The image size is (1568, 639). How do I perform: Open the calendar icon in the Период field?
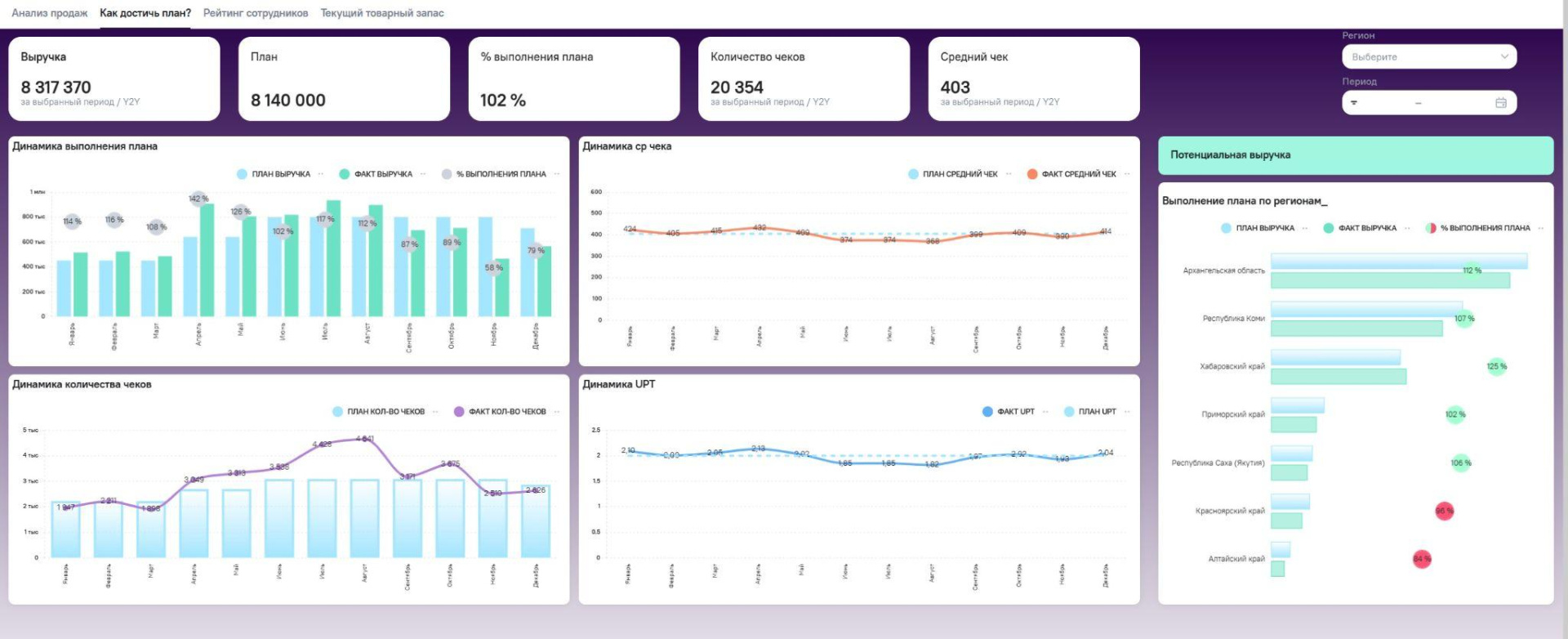pyautogui.click(x=1500, y=103)
